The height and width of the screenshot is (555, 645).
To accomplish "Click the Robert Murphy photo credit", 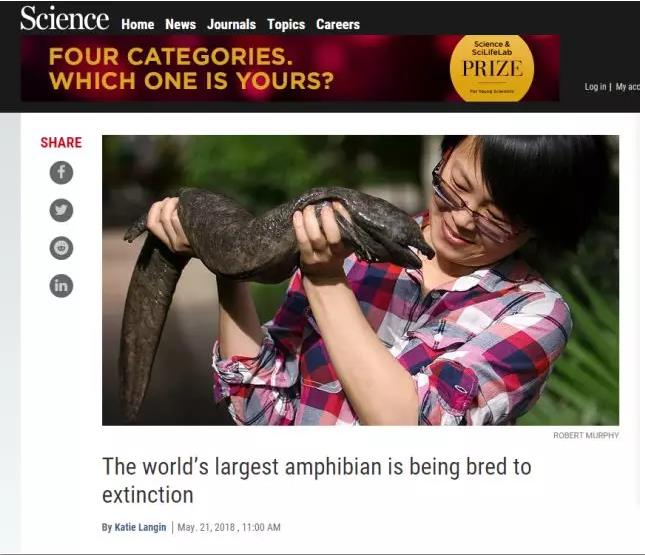I will click(x=586, y=435).
